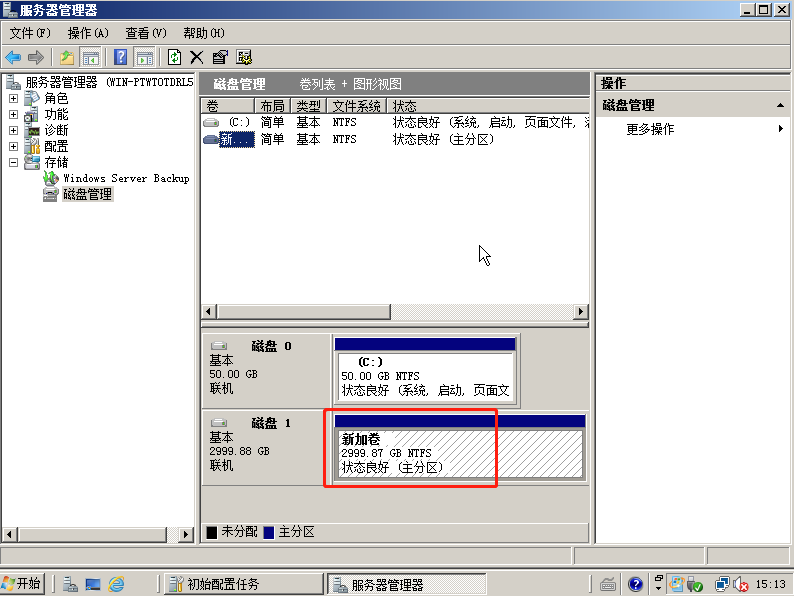Open the 操作(A) menu
The image size is (794, 596).
point(88,33)
